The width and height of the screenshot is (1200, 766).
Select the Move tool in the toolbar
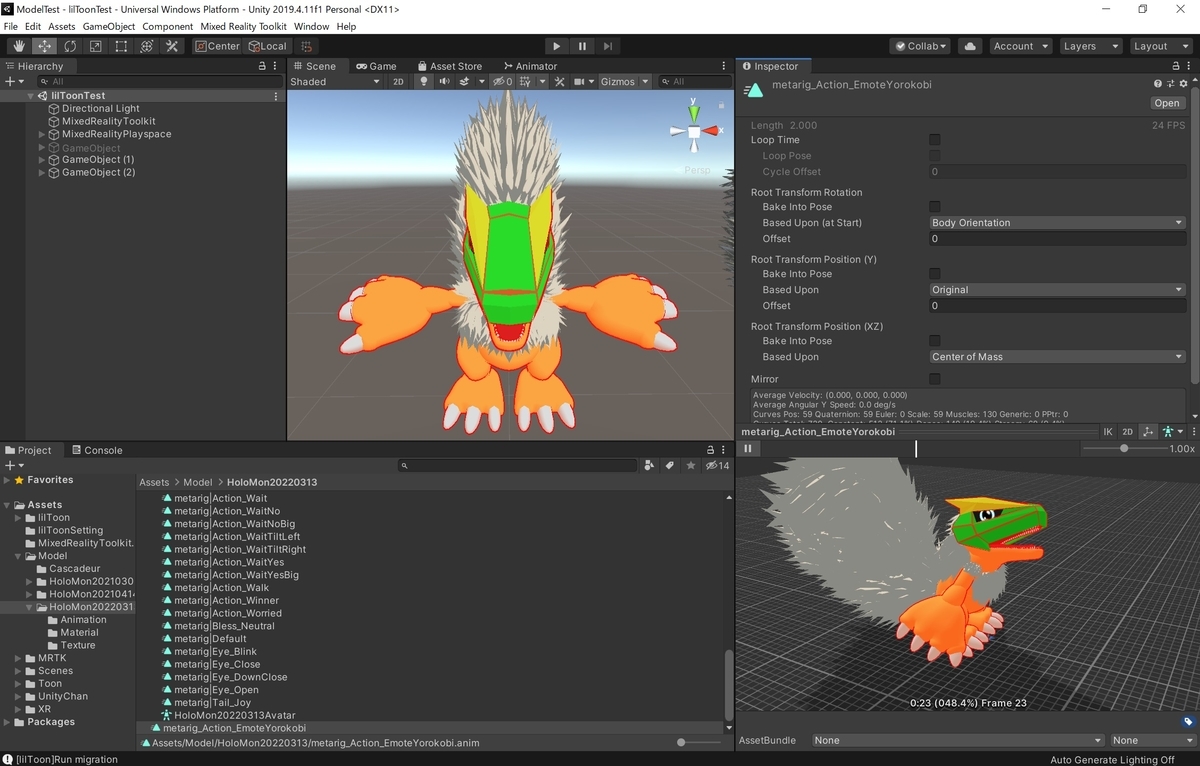pos(45,46)
